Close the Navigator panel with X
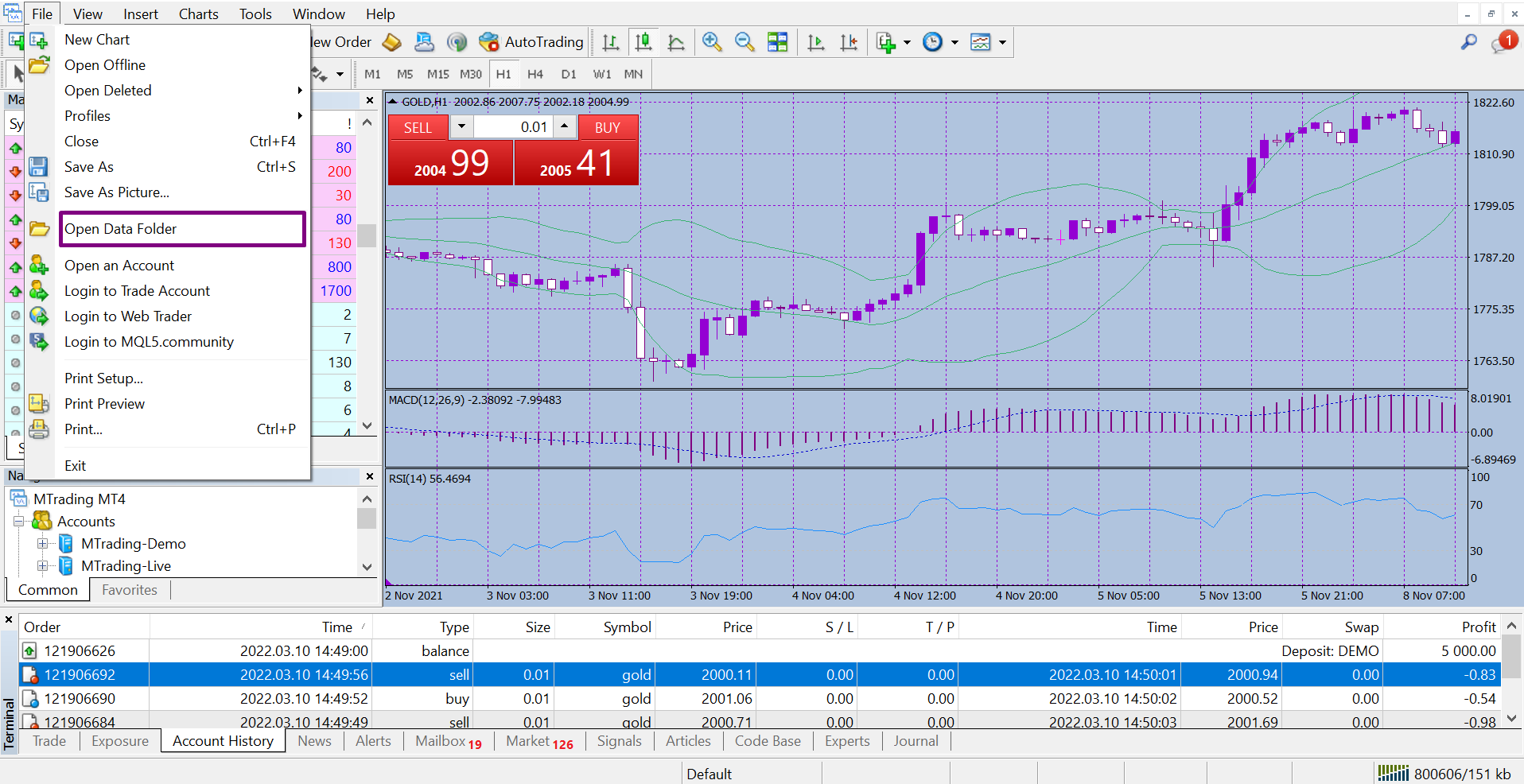Image resolution: width=1524 pixels, height=784 pixels. click(370, 476)
